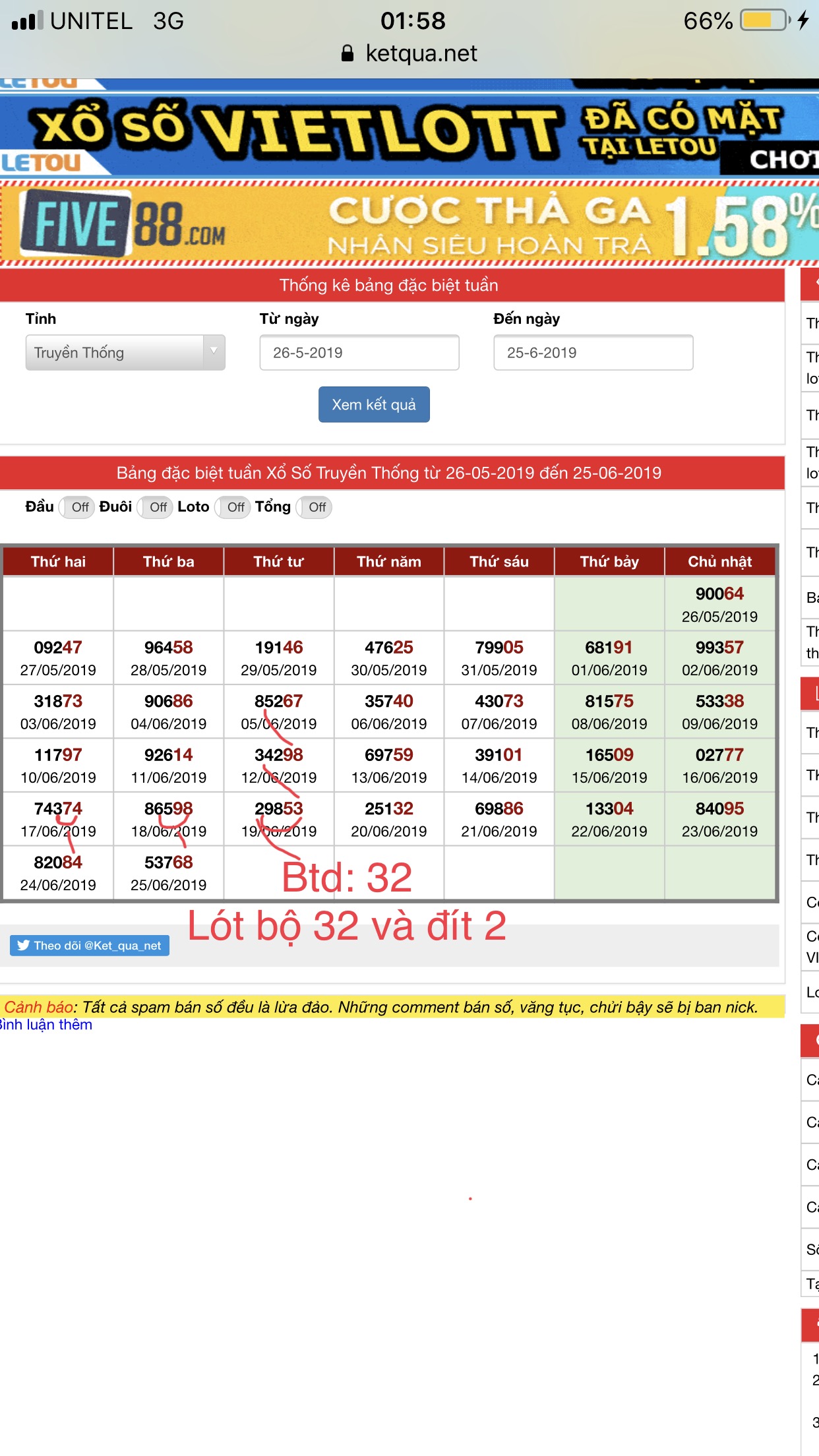This screenshot has width=819, height=1456.
Task: Tap the battery icon in status bar
Action: (x=765, y=20)
